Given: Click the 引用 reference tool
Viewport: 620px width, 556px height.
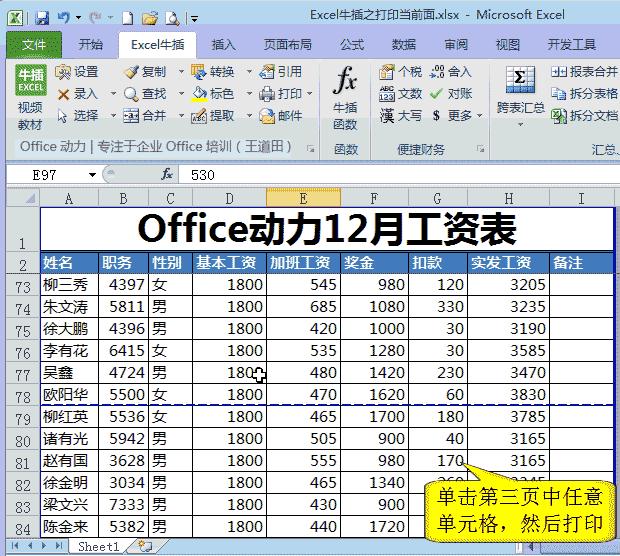Looking at the screenshot, I should tap(280, 72).
